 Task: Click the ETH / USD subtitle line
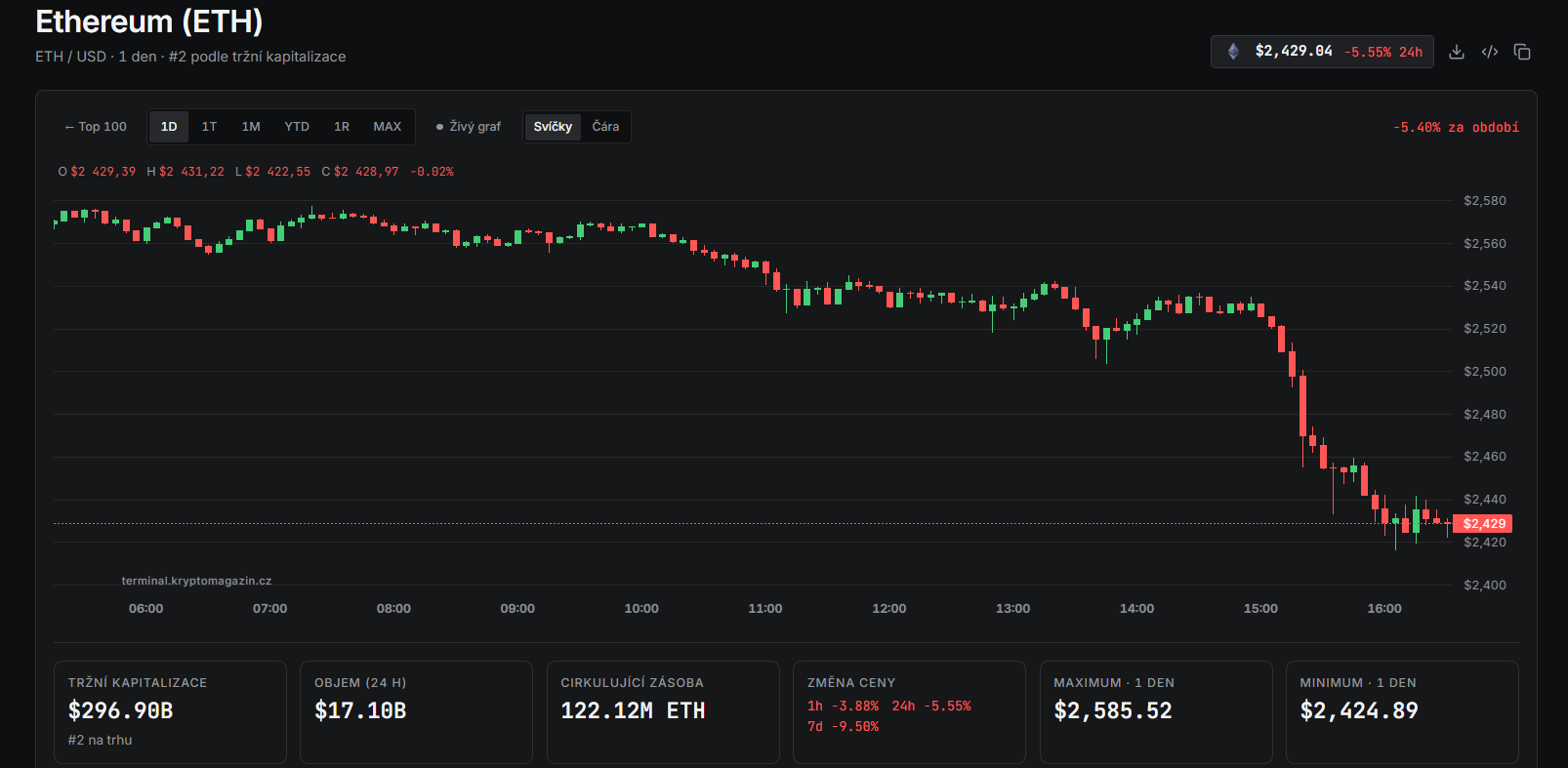(x=190, y=57)
